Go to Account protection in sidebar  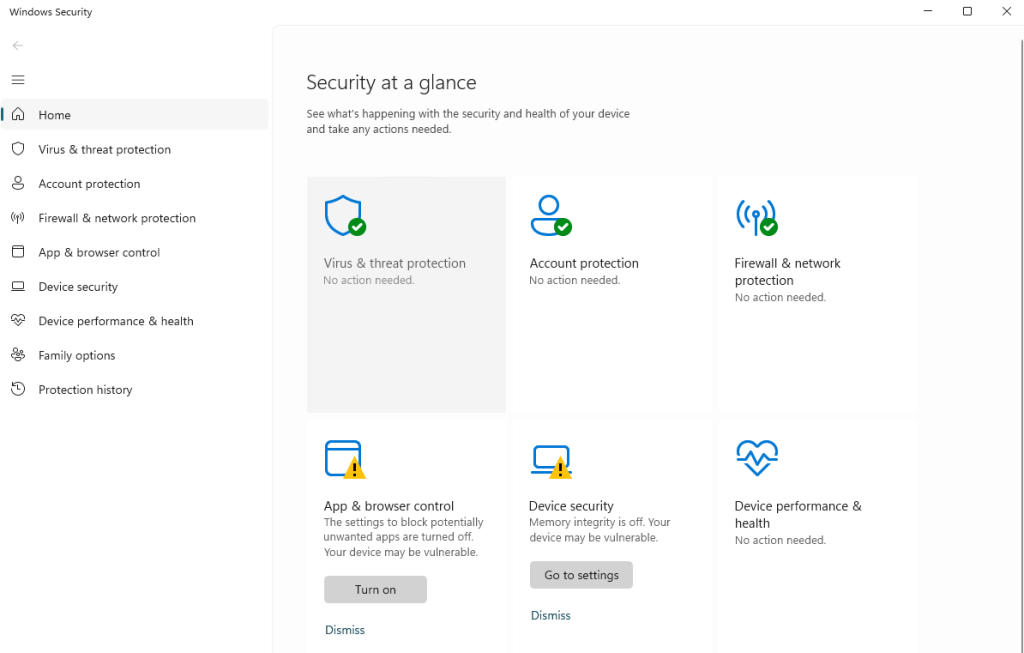135,183
